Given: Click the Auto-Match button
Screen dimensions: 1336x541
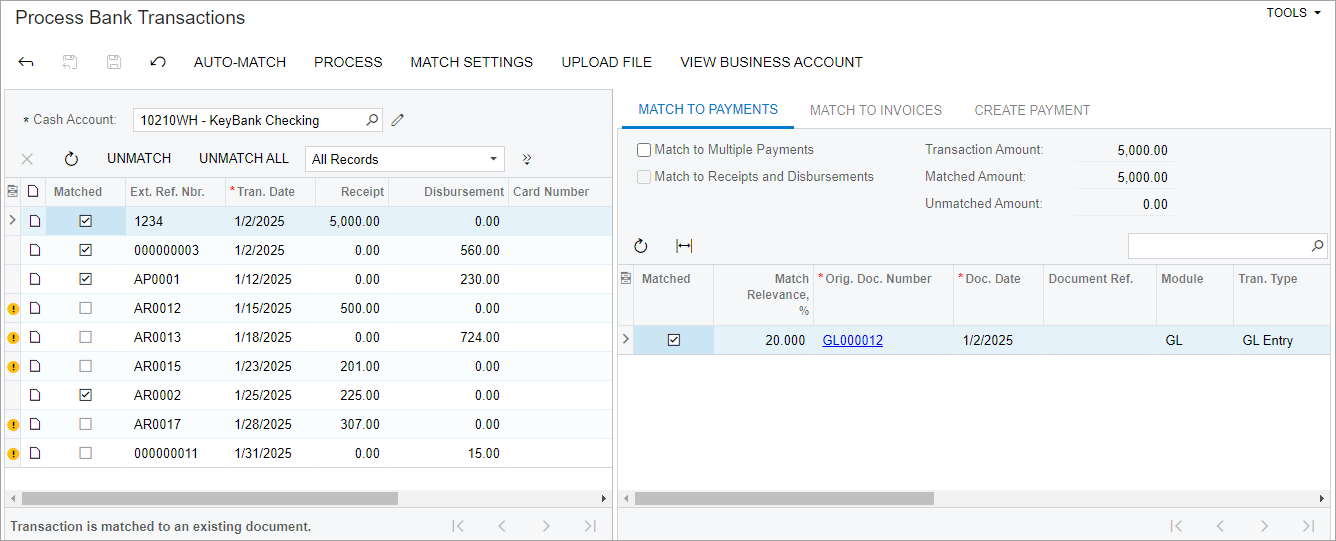Looking at the screenshot, I should tap(240, 62).
